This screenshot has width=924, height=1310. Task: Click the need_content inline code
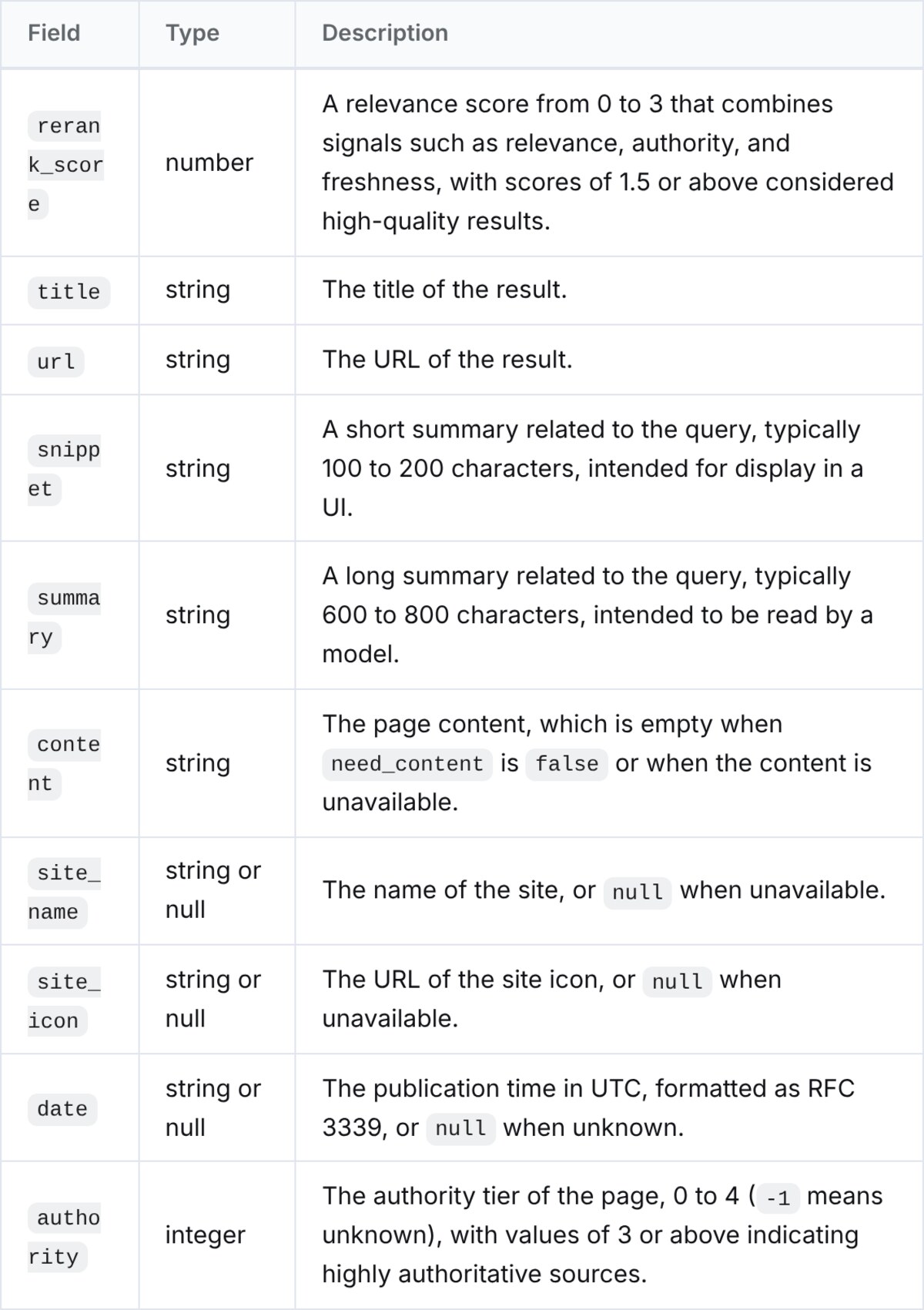(x=407, y=764)
